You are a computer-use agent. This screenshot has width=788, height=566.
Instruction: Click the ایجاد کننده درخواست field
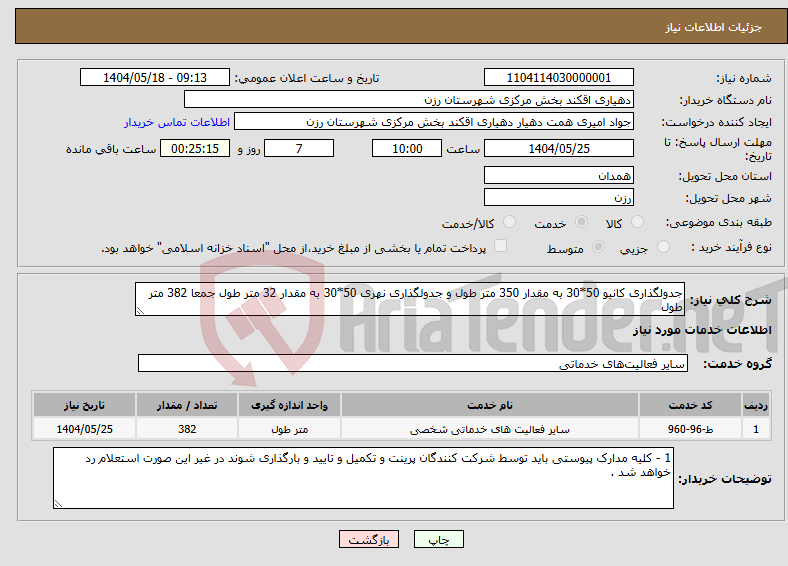[434, 122]
